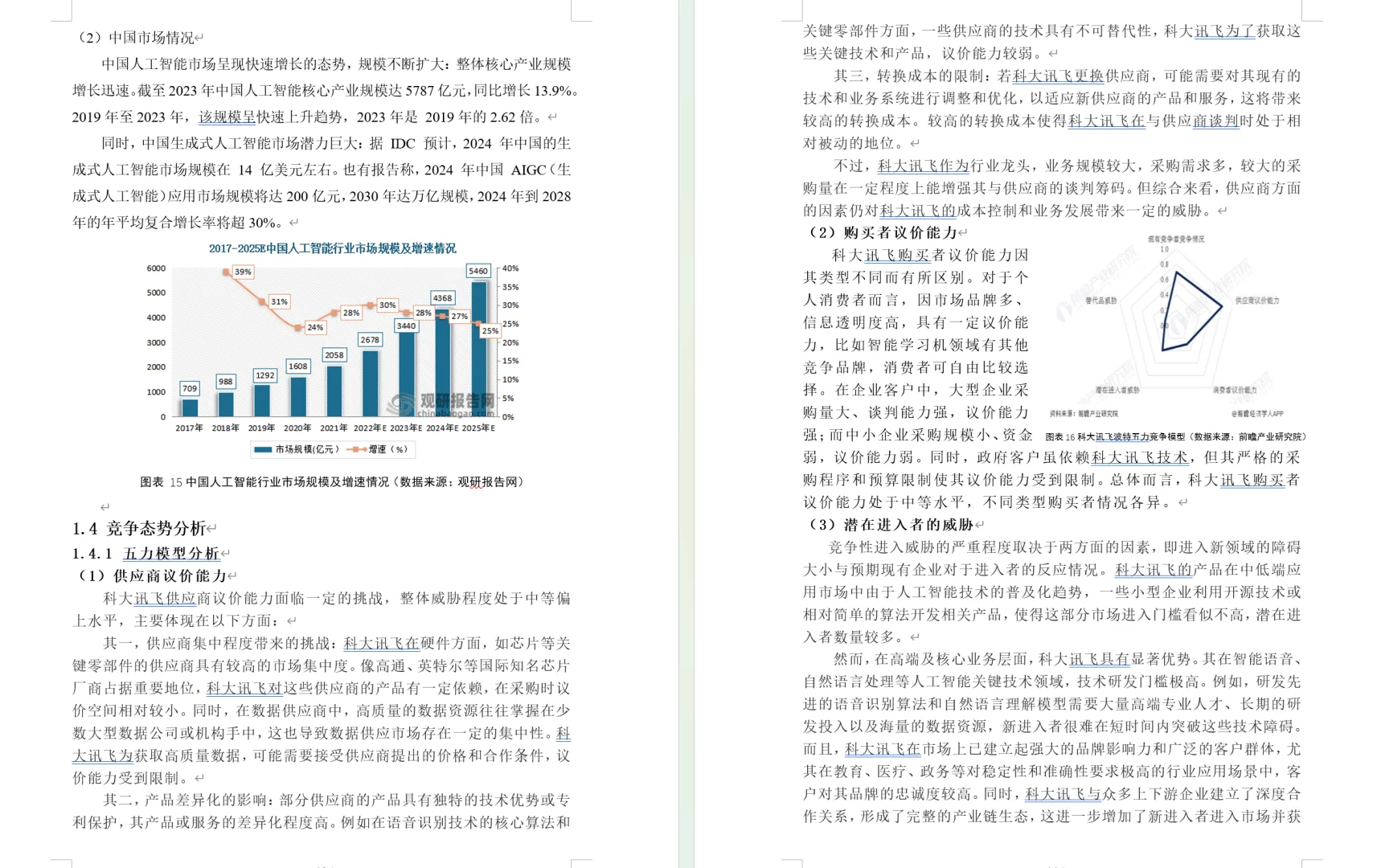The image size is (1377, 868).
Task: Click the "709" data label on the bar chart
Action: pos(190,389)
